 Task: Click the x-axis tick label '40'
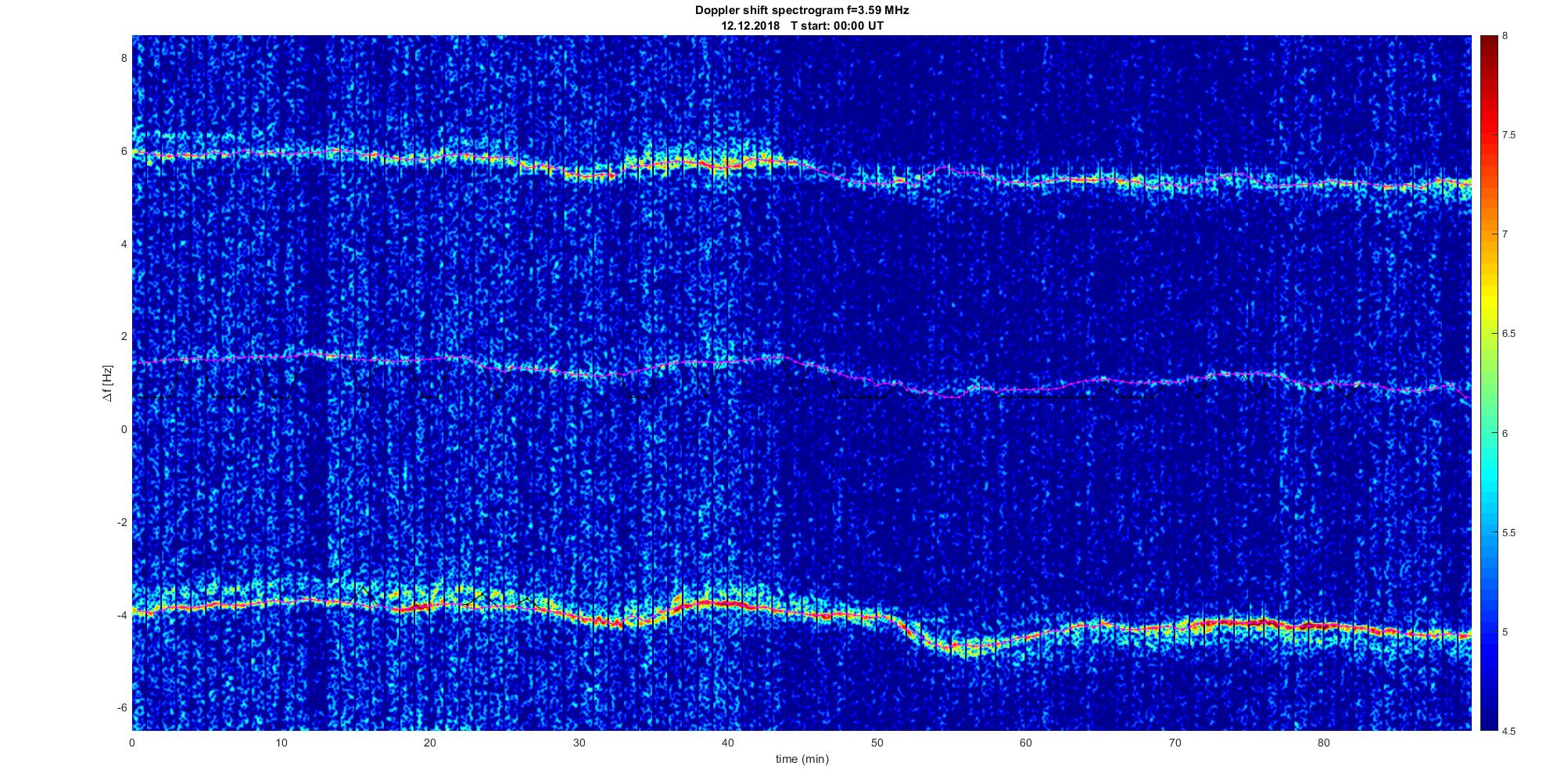(x=728, y=743)
